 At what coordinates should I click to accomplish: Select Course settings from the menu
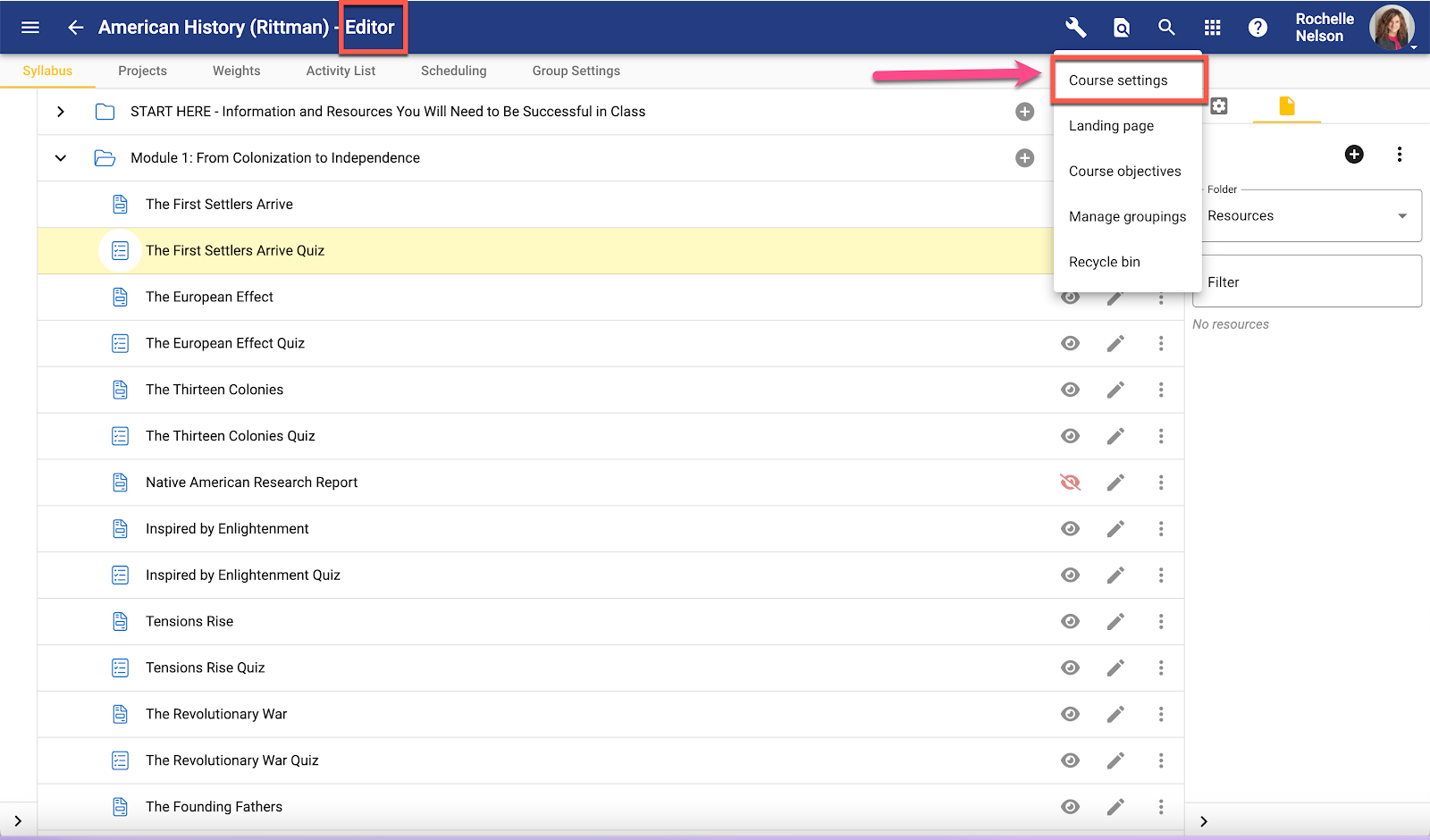coord(1118,80)
